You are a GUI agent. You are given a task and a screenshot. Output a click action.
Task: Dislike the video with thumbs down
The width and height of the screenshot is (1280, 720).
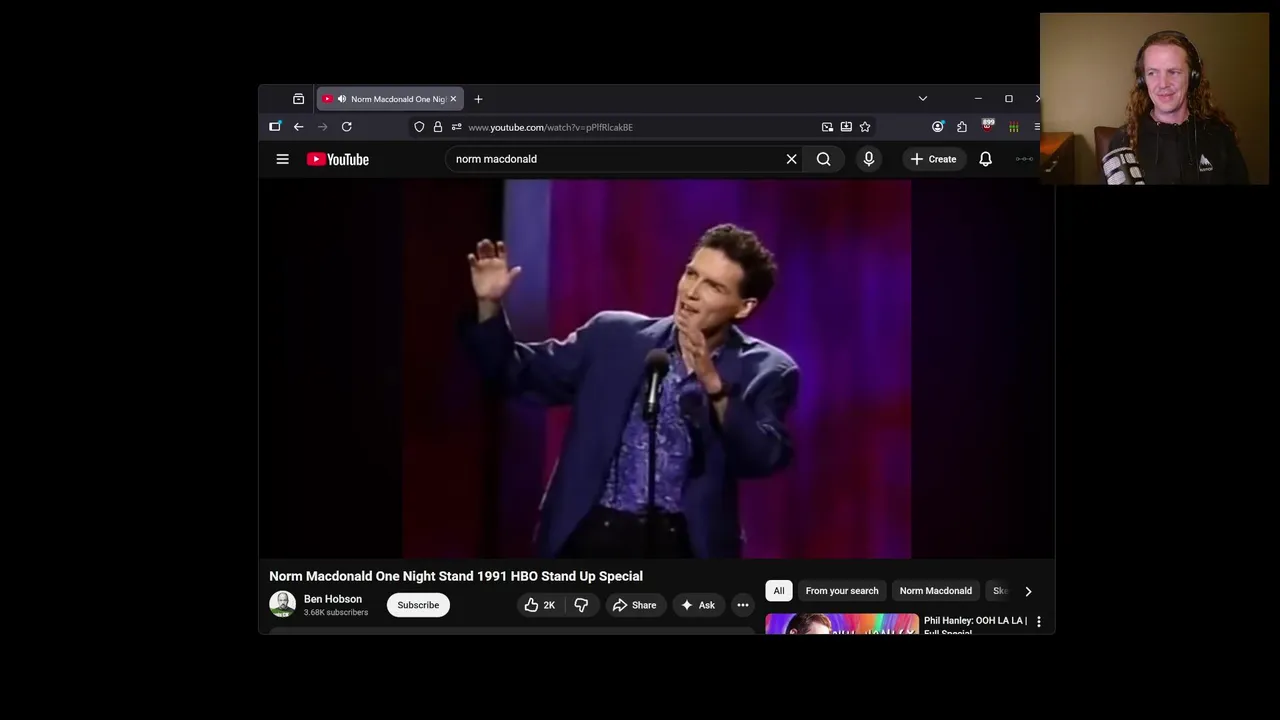pos(581,605)
